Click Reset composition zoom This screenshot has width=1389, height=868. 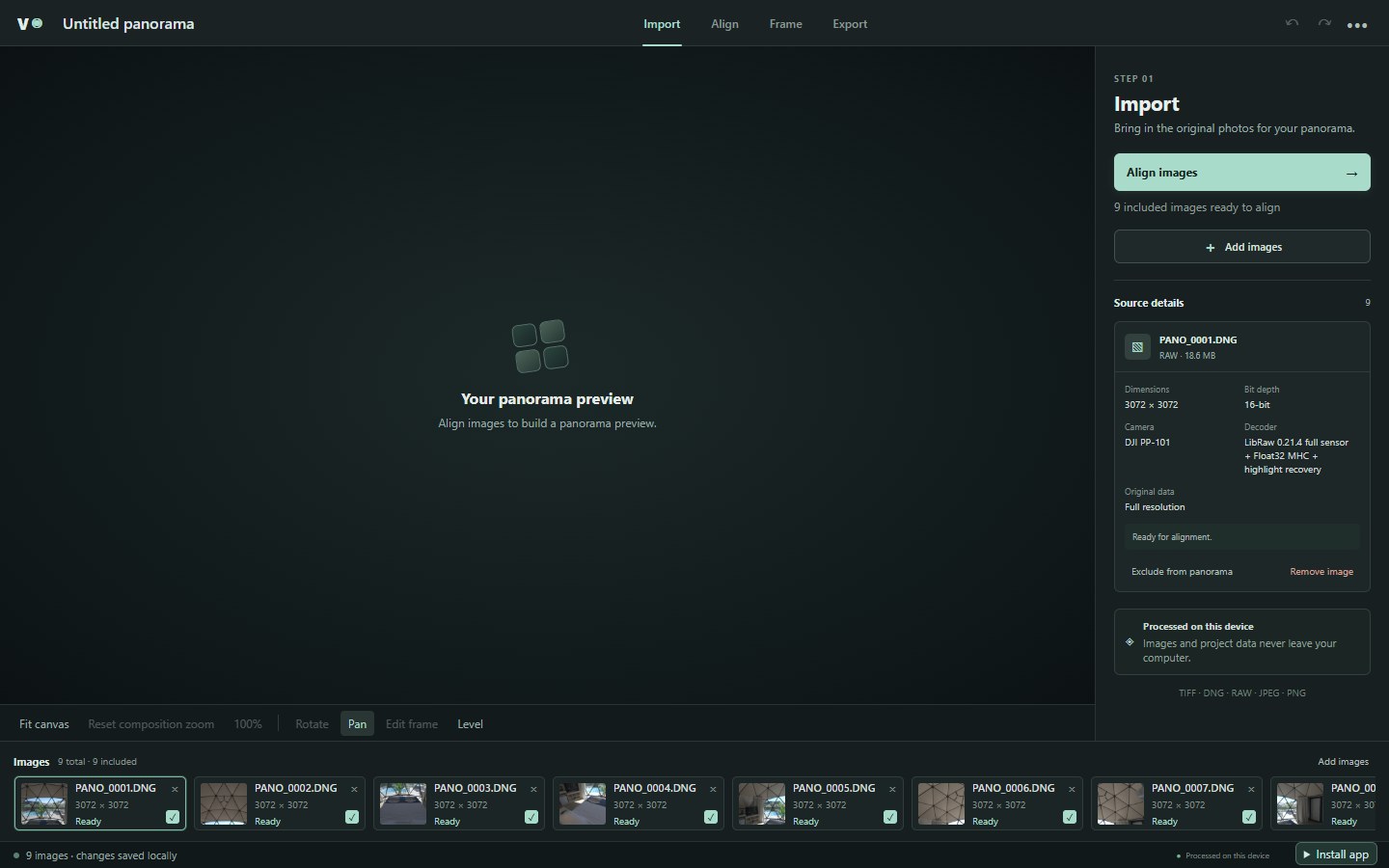150,724
